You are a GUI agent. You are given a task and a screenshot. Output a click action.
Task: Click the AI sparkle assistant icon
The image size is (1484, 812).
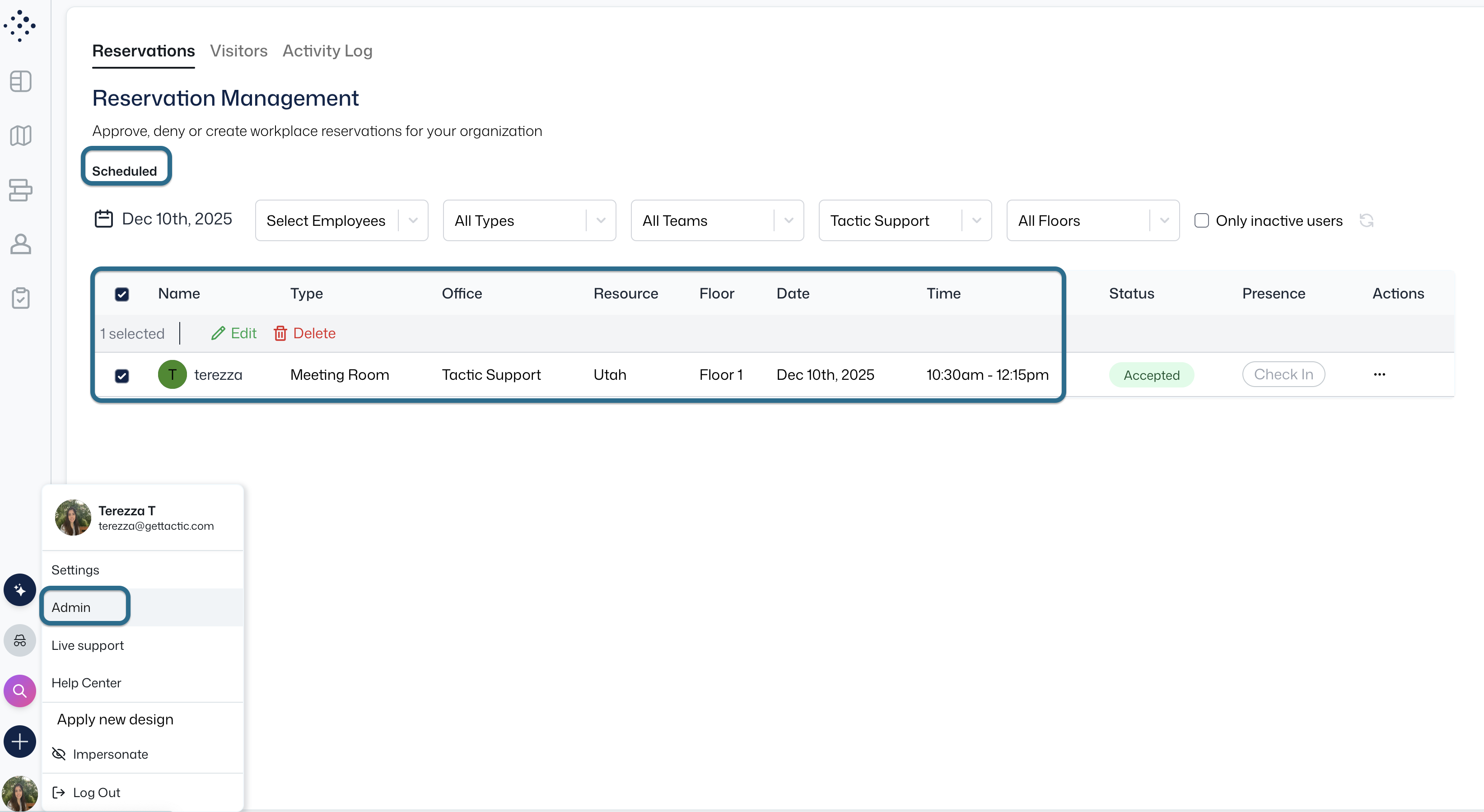(x=19, y=590)
